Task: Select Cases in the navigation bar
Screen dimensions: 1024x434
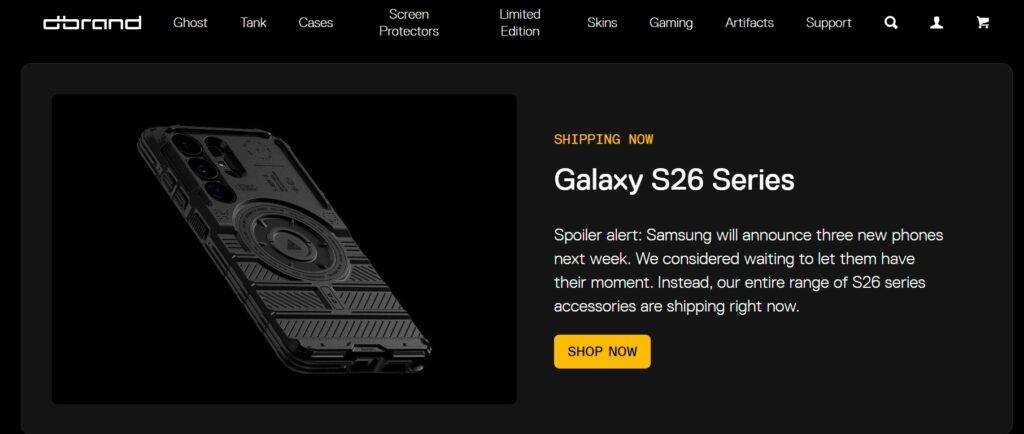Action: (316, 22)
